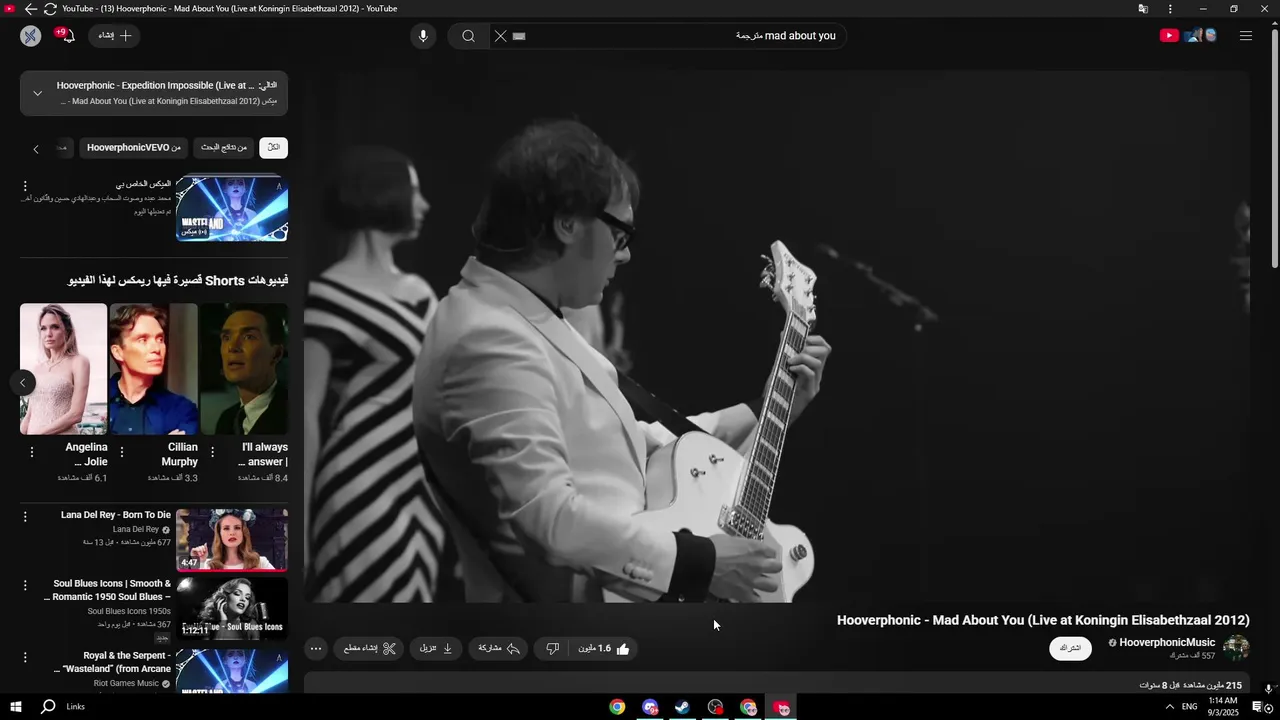Screen dimensions: 1280x720
Task: Open options for Angelina Jolie short
Action: (32, 452)
